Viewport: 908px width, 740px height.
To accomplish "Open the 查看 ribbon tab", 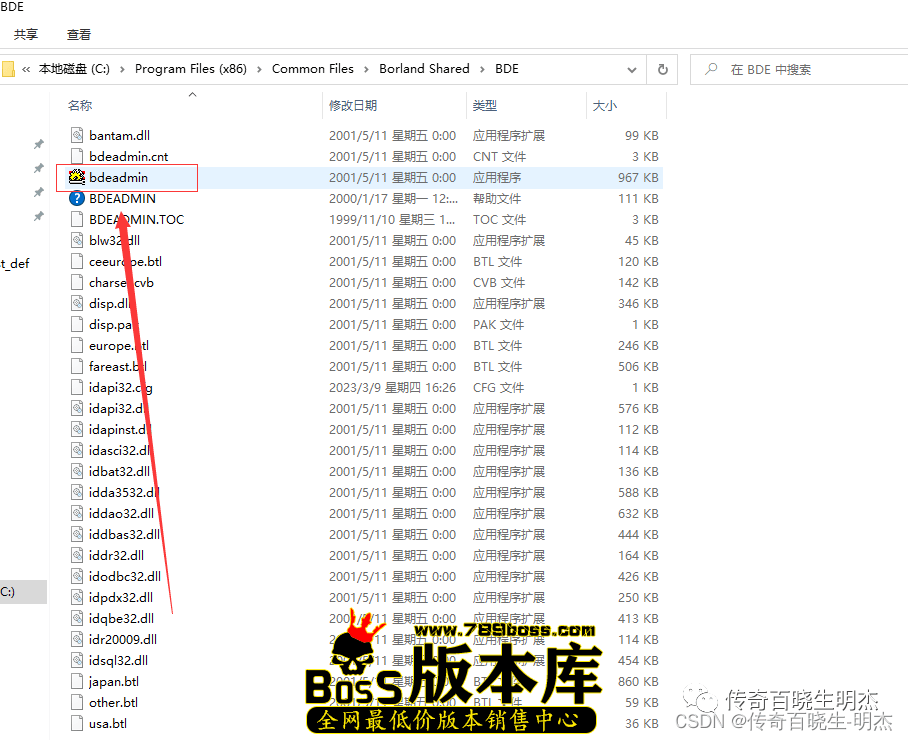I will 79,34.
